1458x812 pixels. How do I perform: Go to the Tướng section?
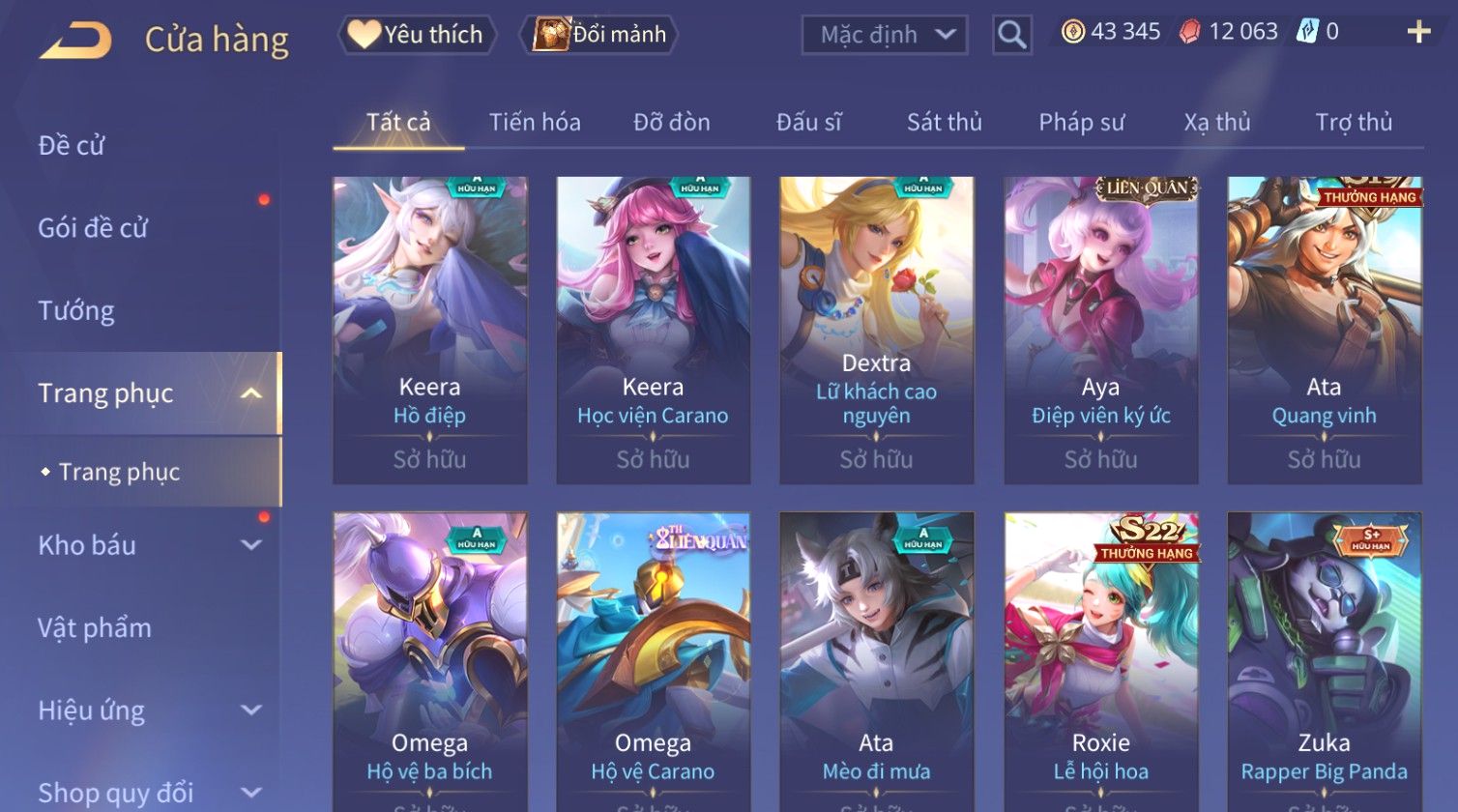[x=76, y=311]
